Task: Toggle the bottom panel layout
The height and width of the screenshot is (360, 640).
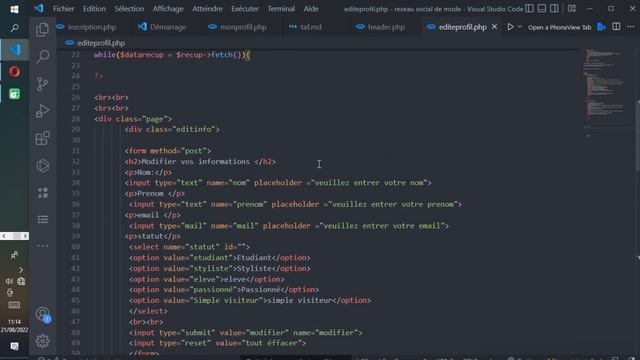Action: click(x=542, y=8)
